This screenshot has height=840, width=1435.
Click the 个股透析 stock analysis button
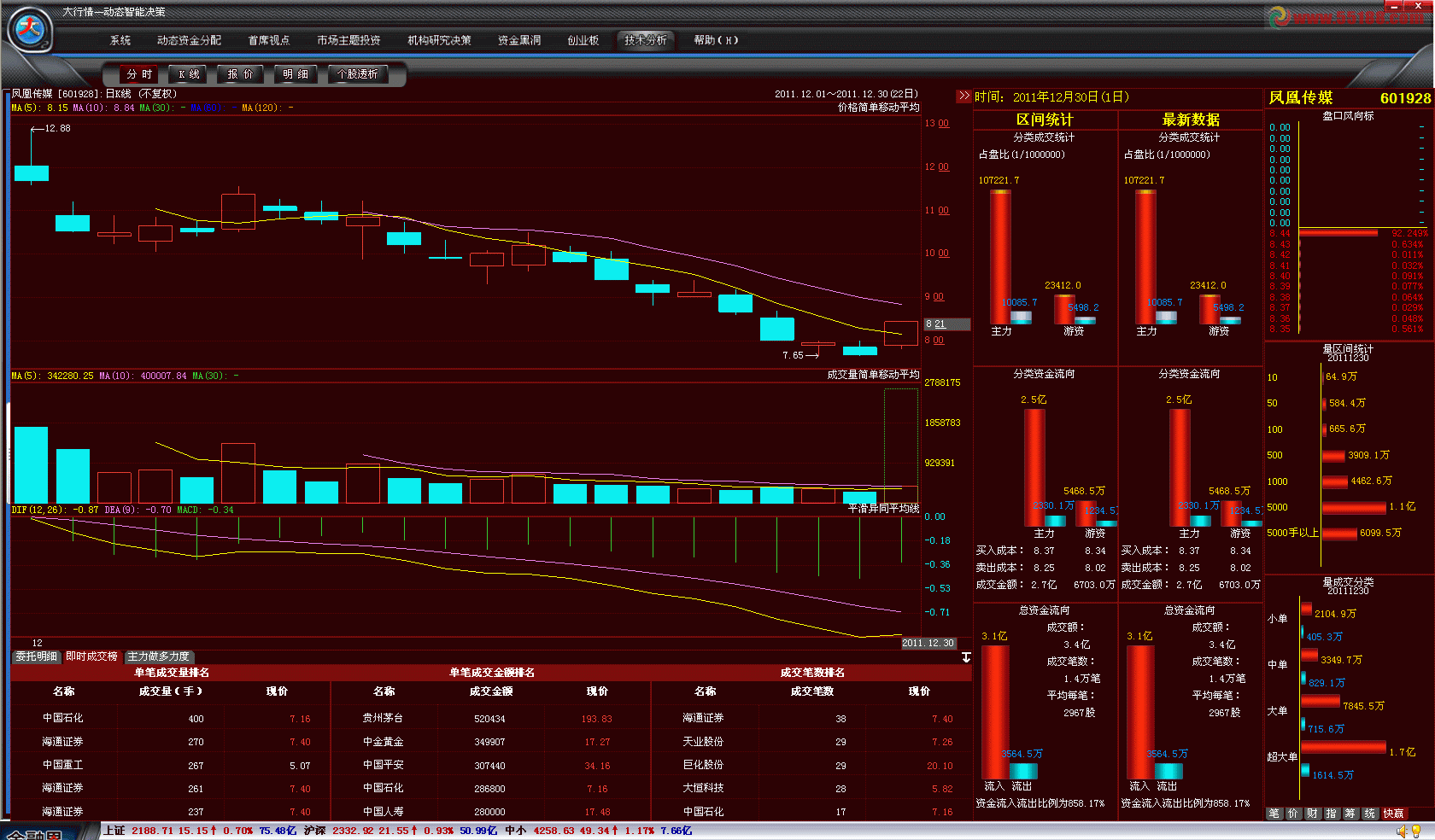click(358, 74)
